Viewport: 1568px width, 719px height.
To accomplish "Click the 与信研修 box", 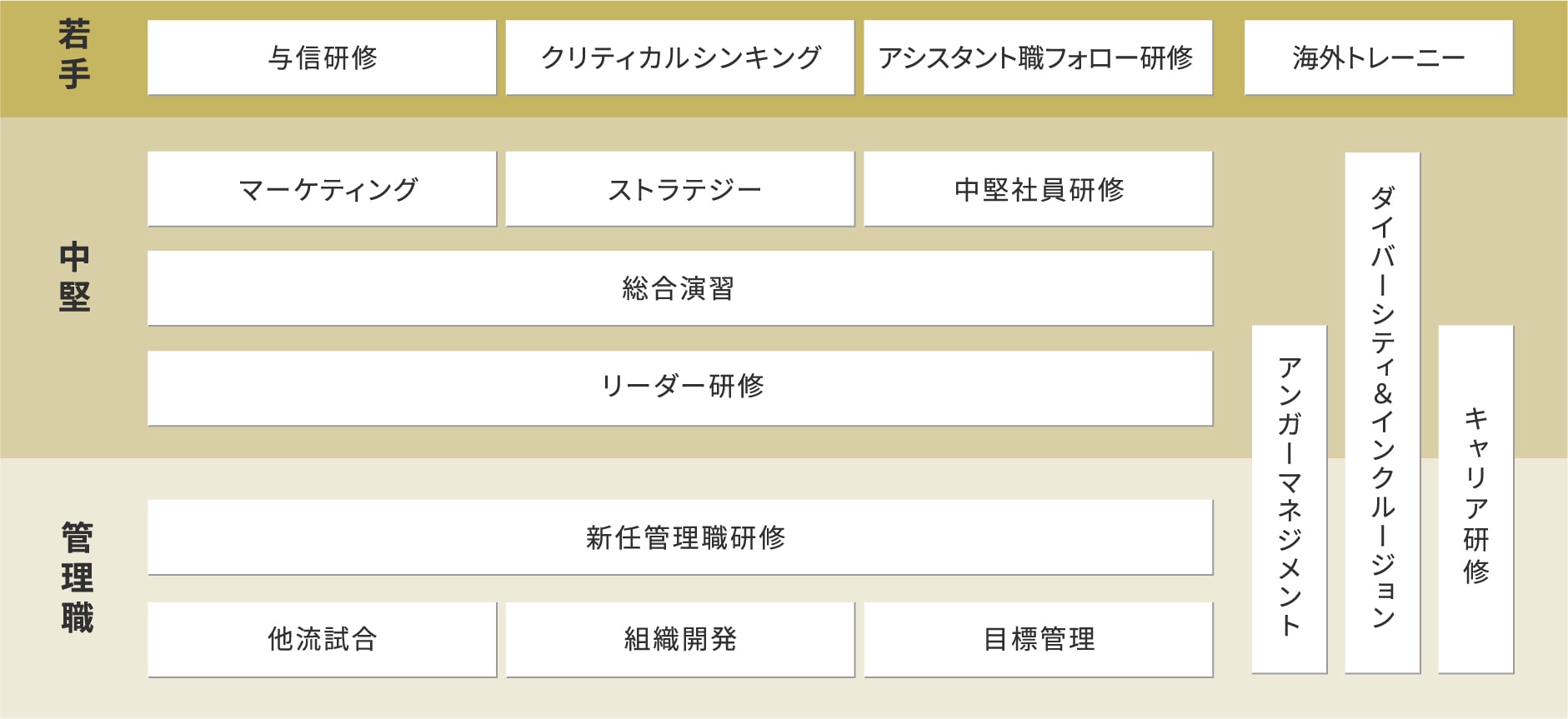I will point(322,57).
